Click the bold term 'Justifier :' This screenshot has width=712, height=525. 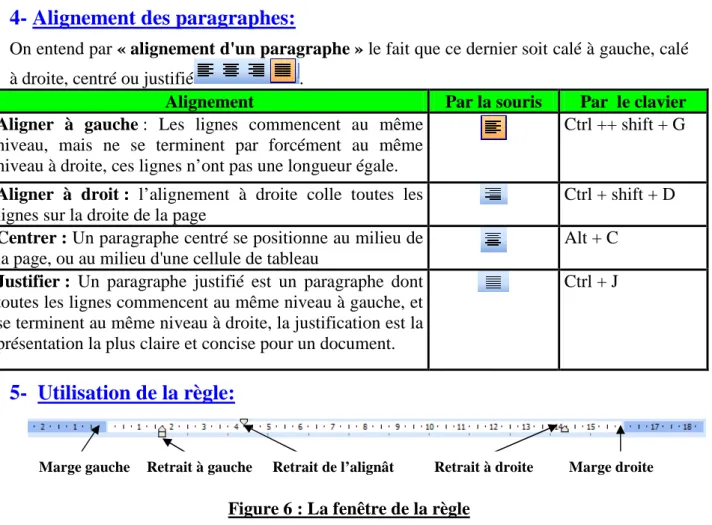tap(35, 282)
